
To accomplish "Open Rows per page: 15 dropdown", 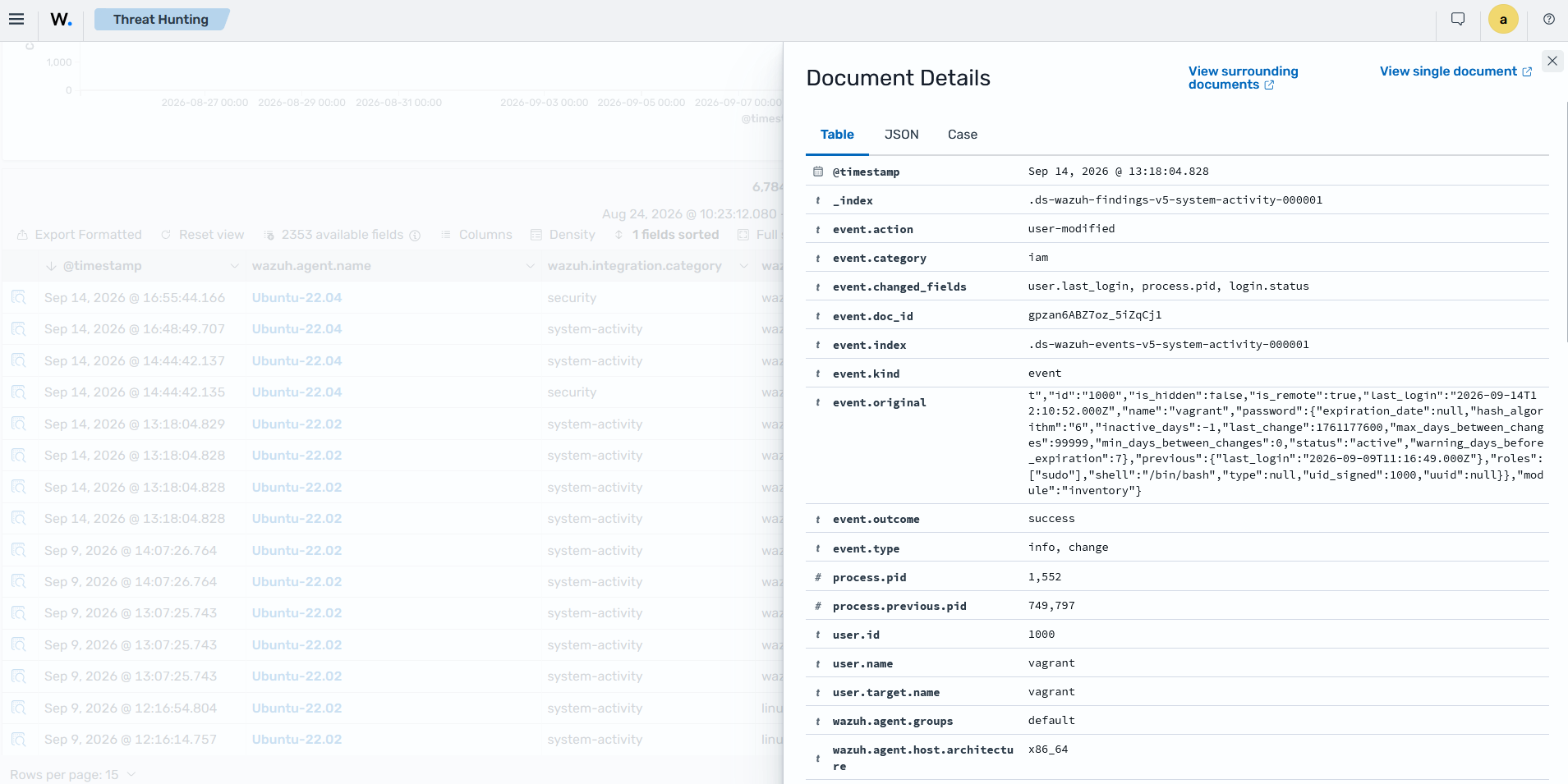I will (72, 775).
